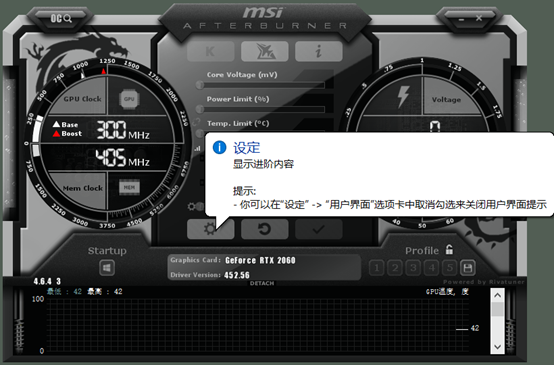554x365 pixels.
Task: Choose profile slot 5
Action: (x=449, y=268)
